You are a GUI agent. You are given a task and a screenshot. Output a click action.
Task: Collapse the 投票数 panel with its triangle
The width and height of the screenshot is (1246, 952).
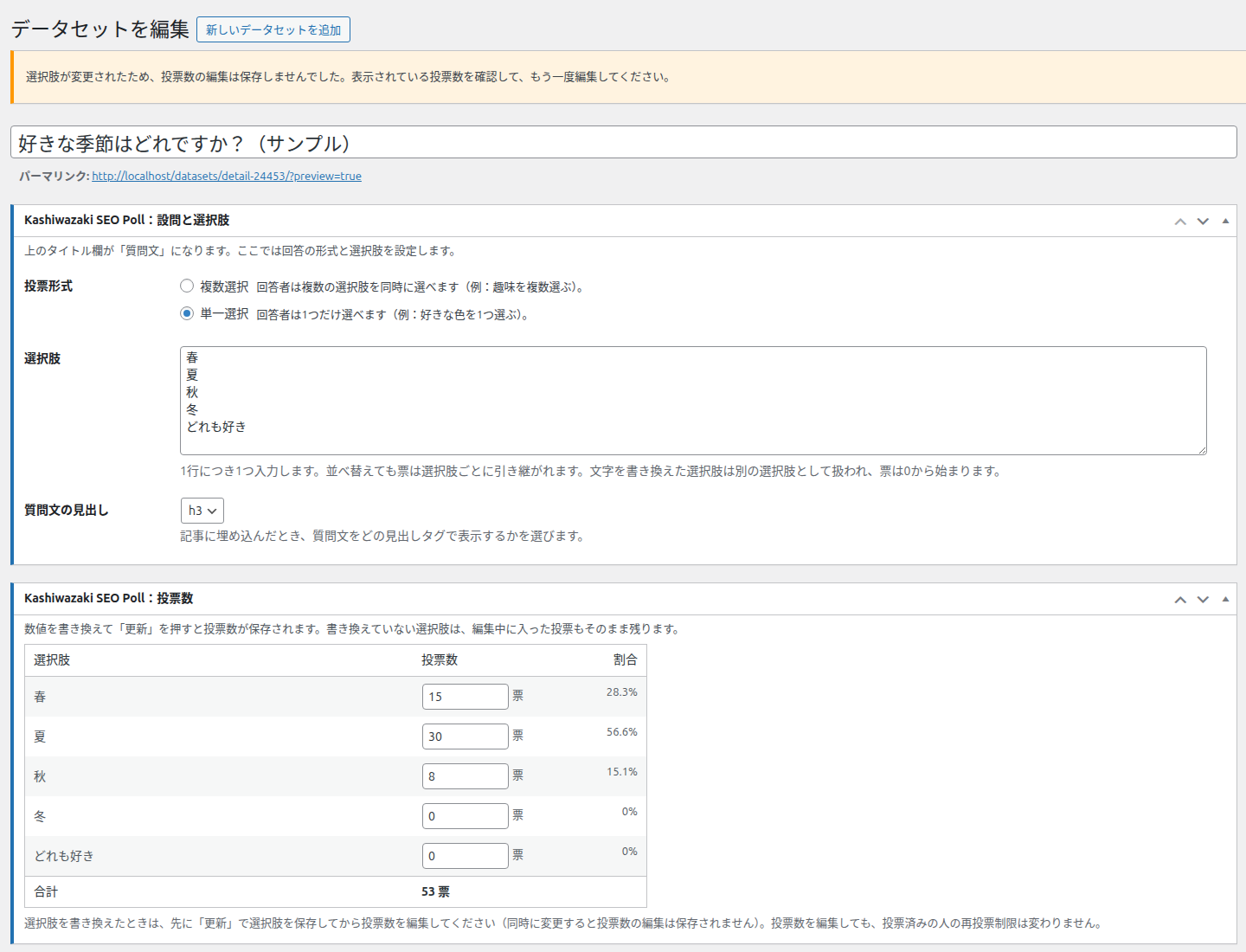tap(1225, 600)
